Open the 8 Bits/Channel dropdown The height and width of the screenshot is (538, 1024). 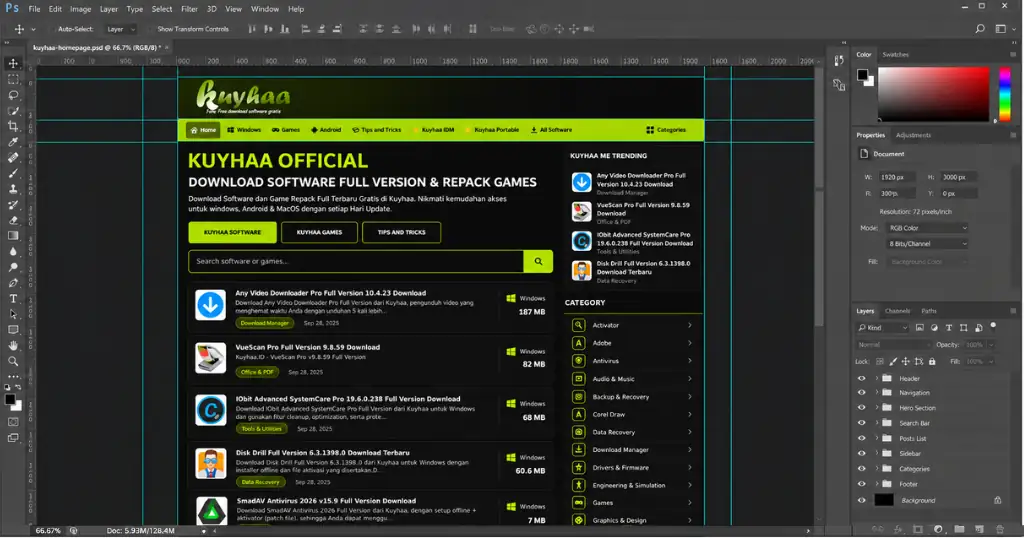pyautogui.click(x=927, y=244)
